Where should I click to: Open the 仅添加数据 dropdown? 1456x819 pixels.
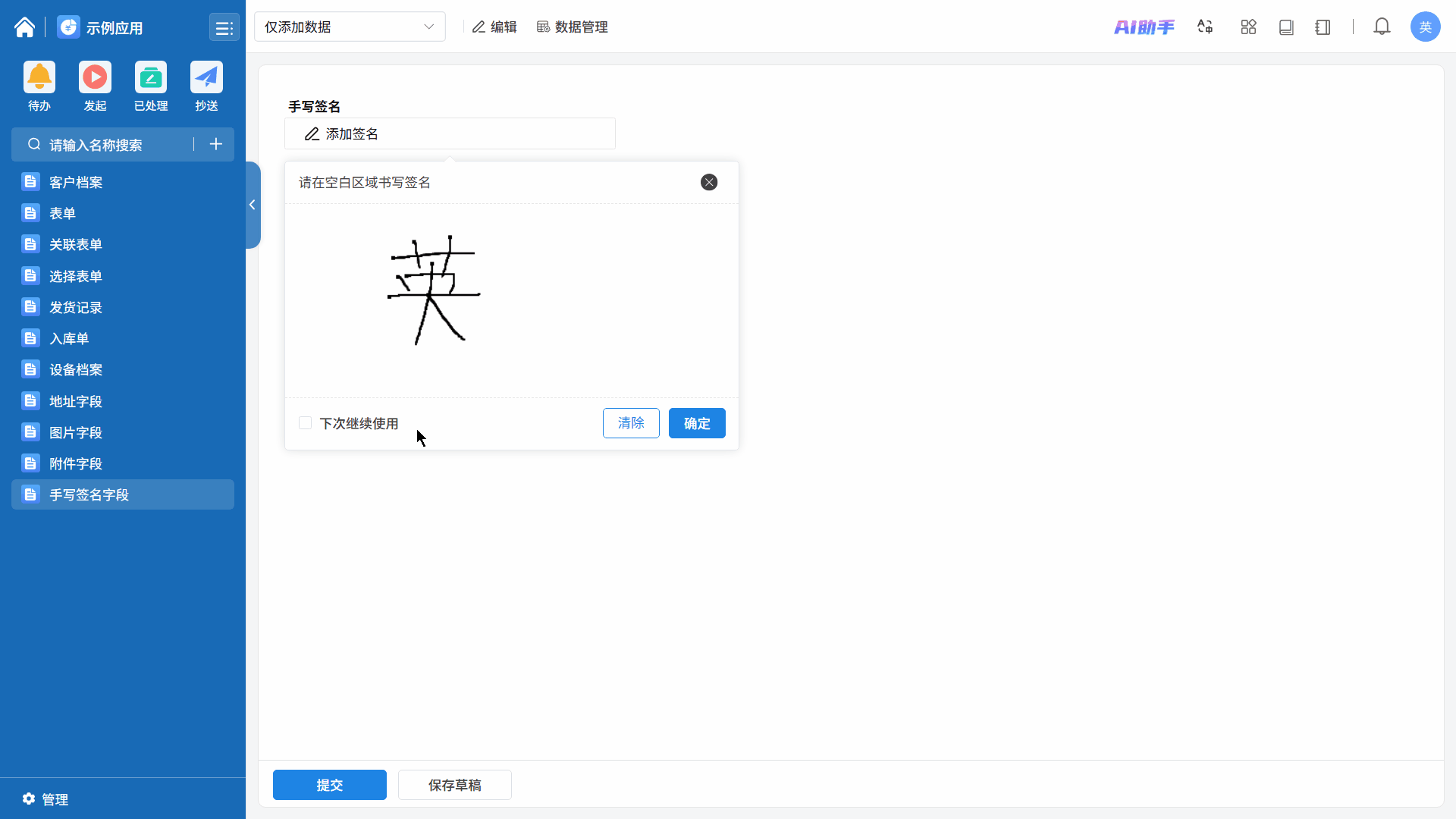point(350,27)
